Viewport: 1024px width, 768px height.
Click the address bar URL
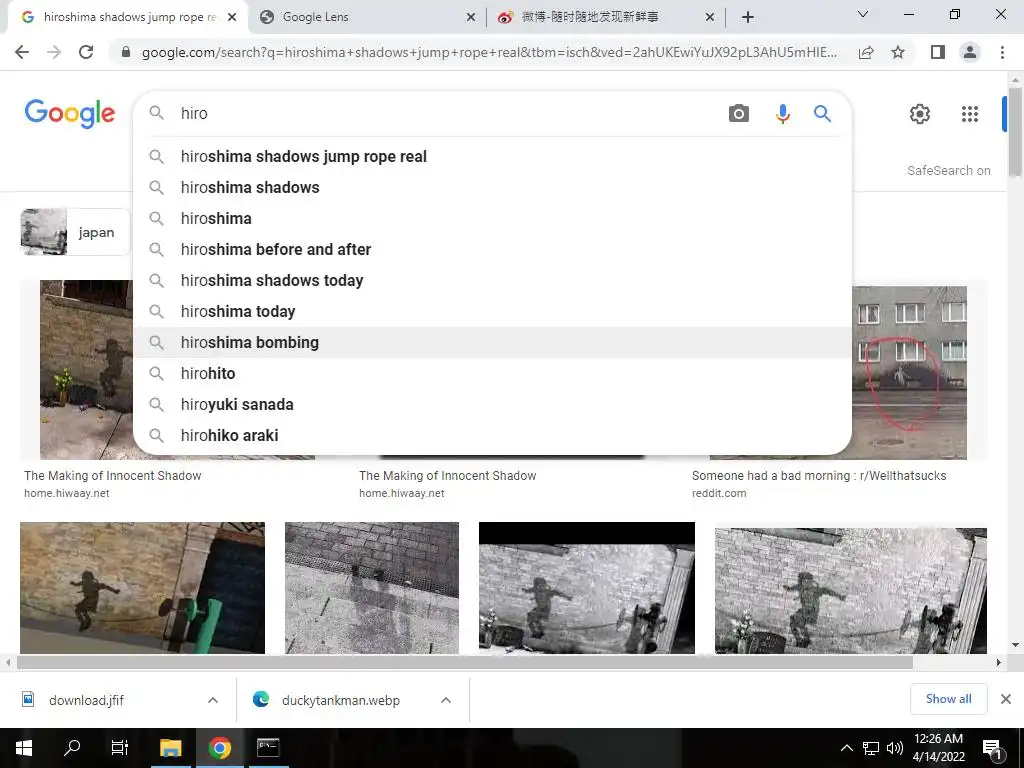488,52
